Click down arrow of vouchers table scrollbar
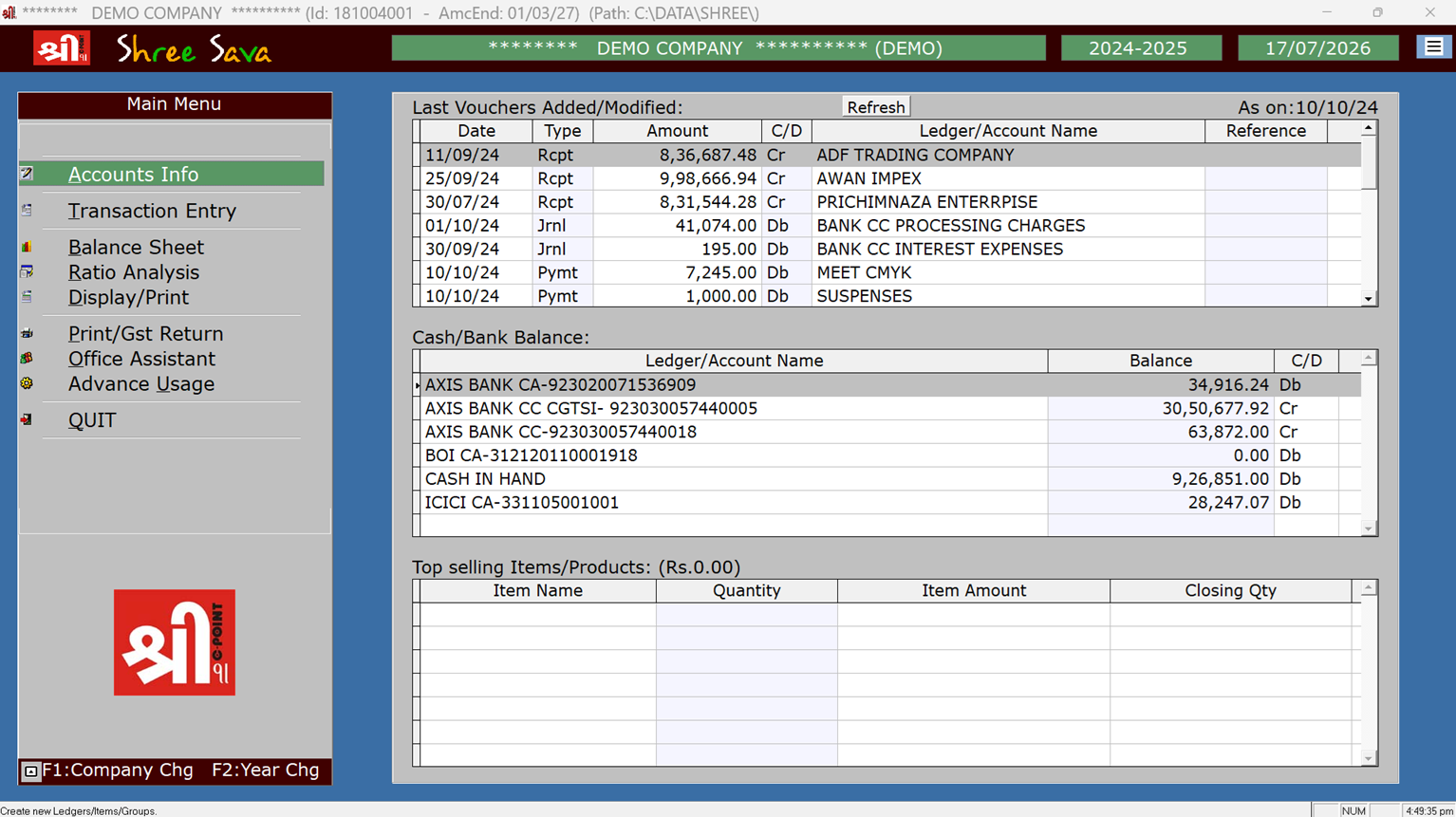Image resolution: width=1456 pixels, height=817 pixels. pos(1368,299)
